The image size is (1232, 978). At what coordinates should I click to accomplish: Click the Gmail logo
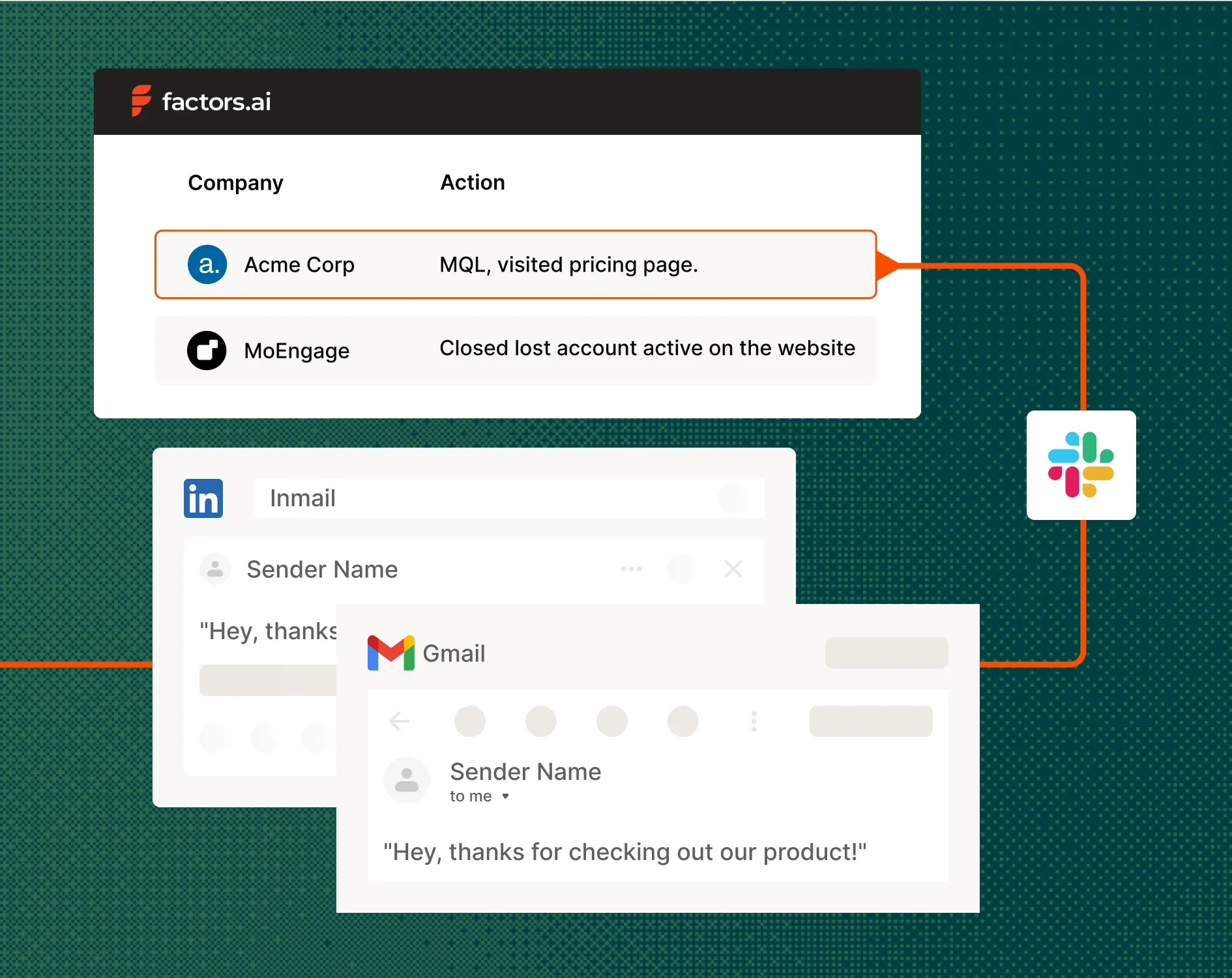391,653
